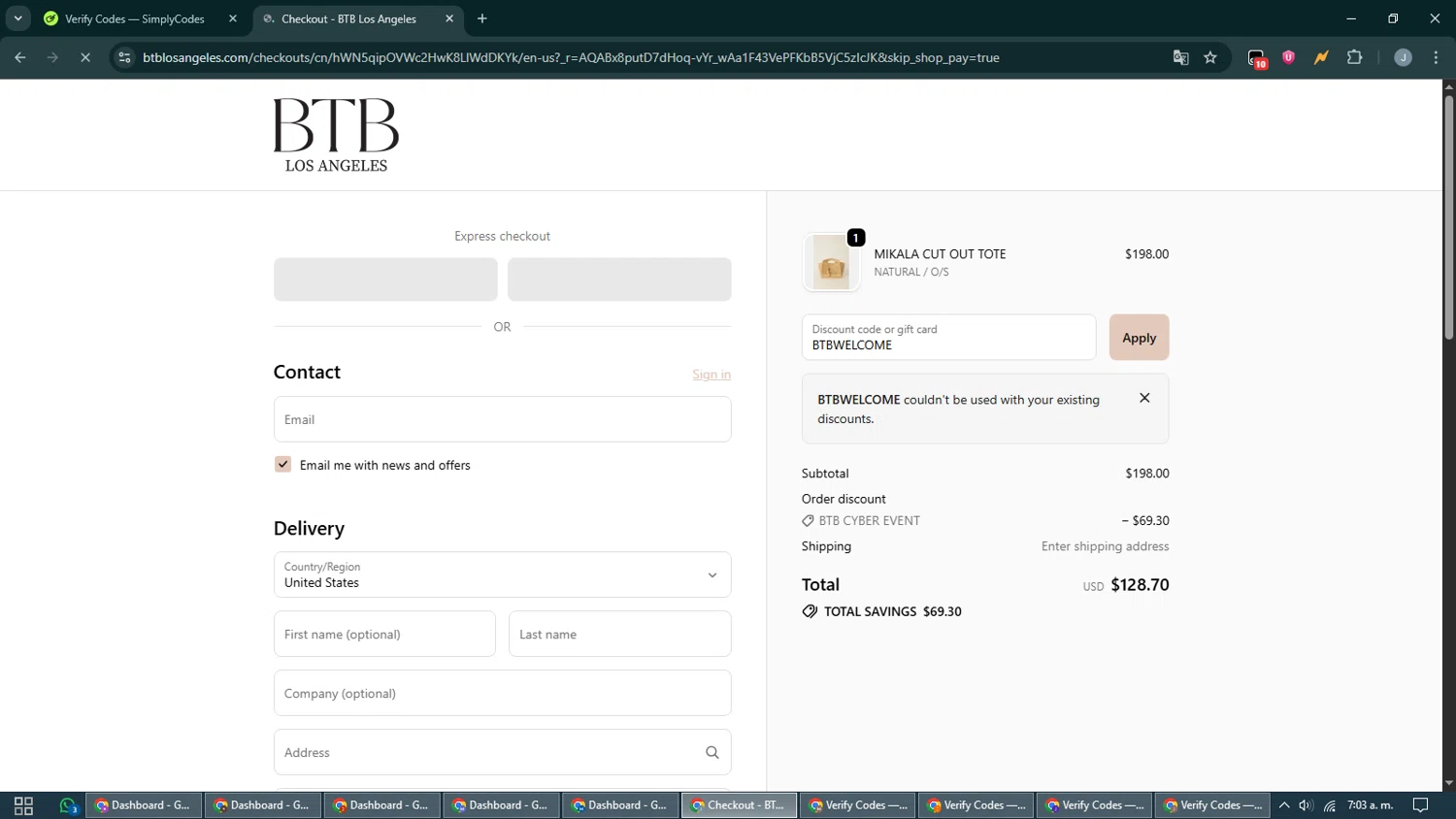Click the discount code or gift card field
The image size is (1456, 819).
point(948,337)
